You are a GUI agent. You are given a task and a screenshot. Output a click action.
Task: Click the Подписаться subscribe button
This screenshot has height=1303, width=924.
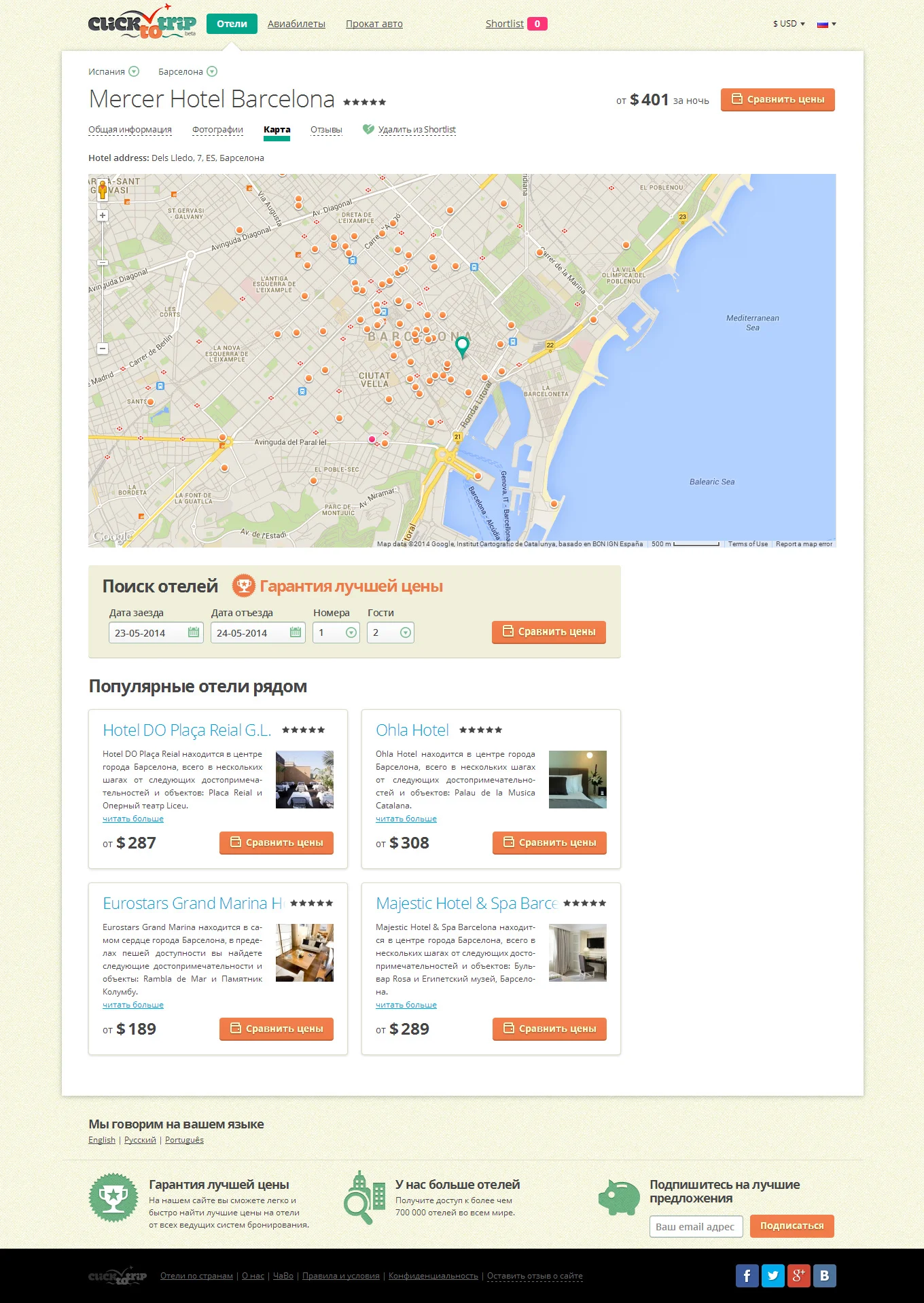[x=792, y=1226]
